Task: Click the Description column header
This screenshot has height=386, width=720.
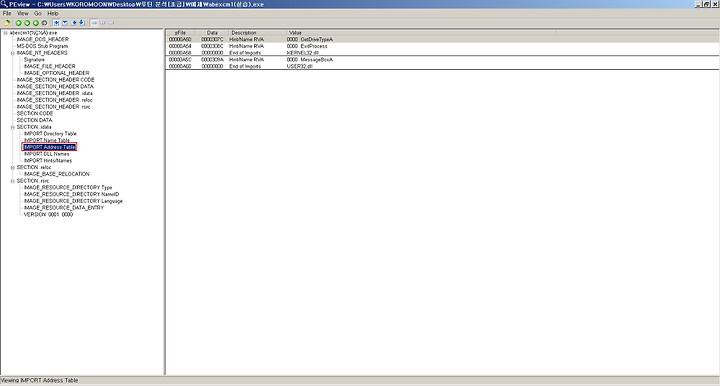Action: point(258,33)
